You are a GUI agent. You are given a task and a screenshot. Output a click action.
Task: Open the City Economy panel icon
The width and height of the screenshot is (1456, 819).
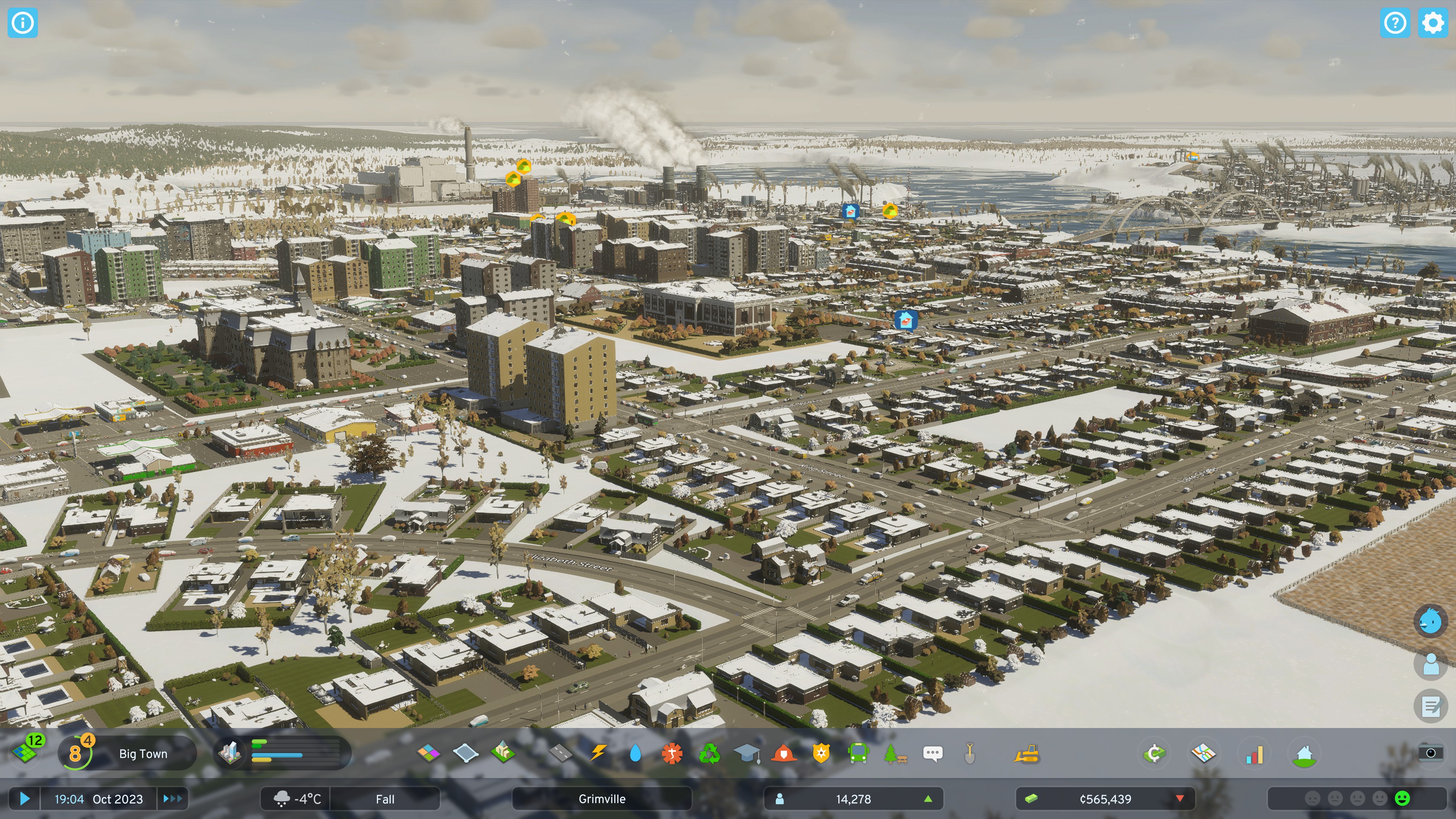pos(1154,753)
